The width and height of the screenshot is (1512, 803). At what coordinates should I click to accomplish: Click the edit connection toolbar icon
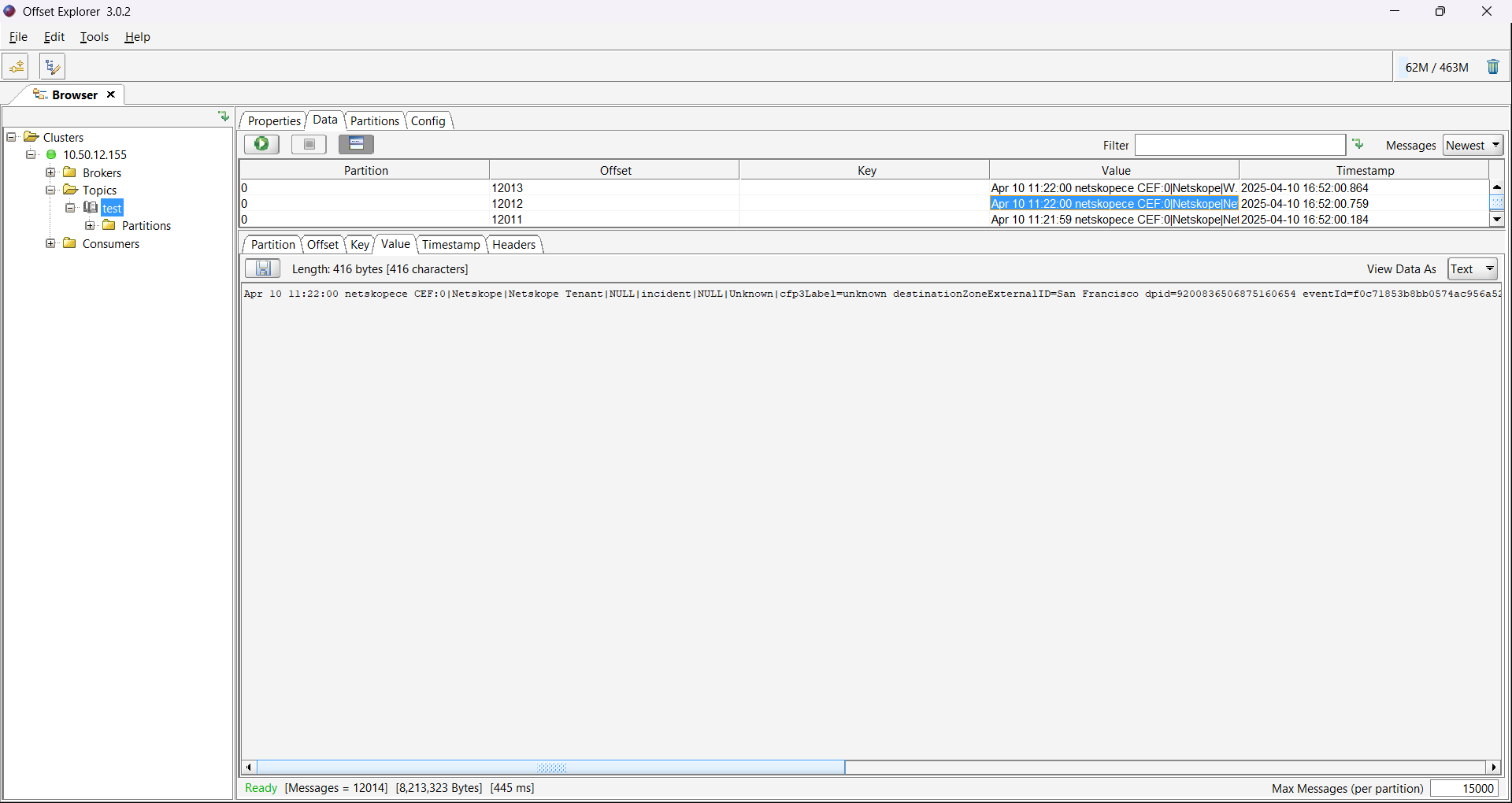pos(52,67)
